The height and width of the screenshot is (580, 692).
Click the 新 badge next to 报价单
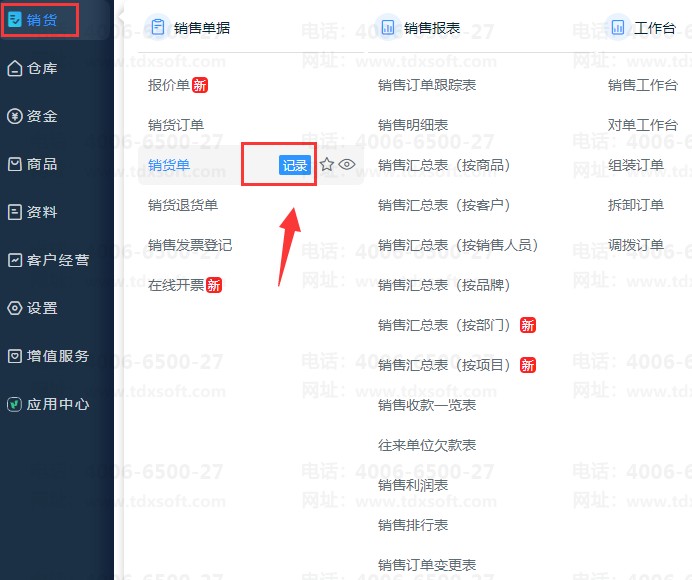coord(200,85)
